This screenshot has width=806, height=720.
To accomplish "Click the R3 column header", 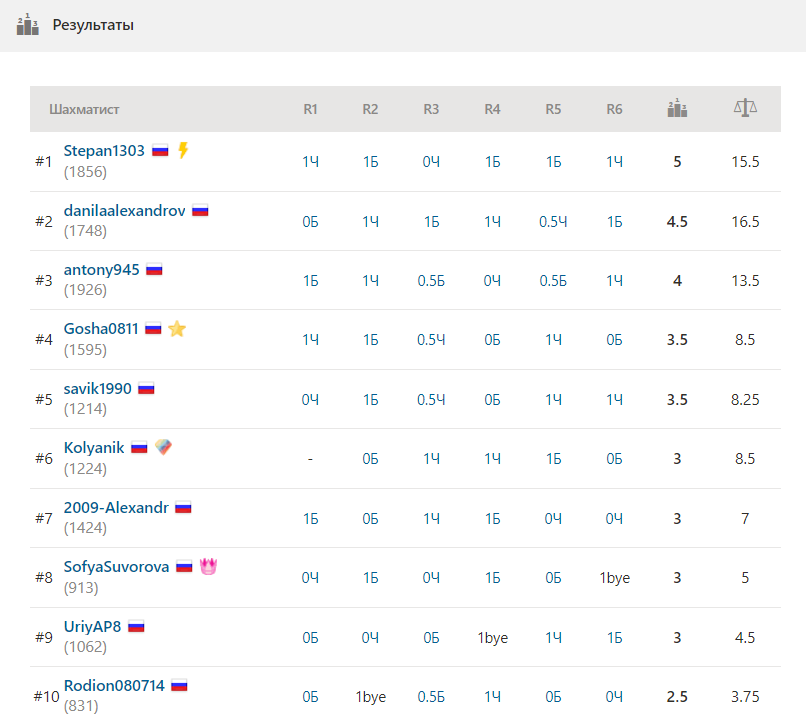I will coord(431,109).
